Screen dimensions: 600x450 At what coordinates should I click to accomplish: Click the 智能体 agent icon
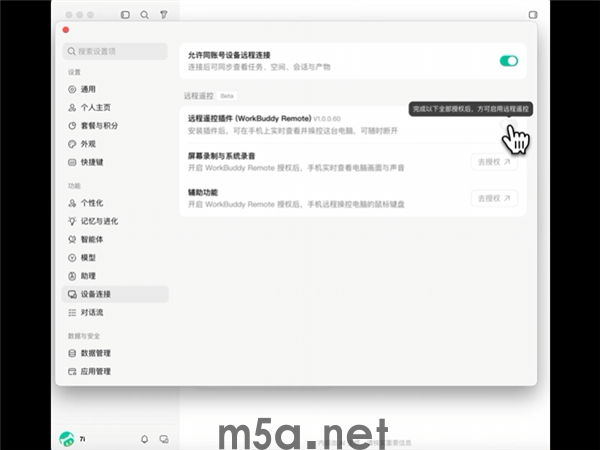(x=72, y=240)
